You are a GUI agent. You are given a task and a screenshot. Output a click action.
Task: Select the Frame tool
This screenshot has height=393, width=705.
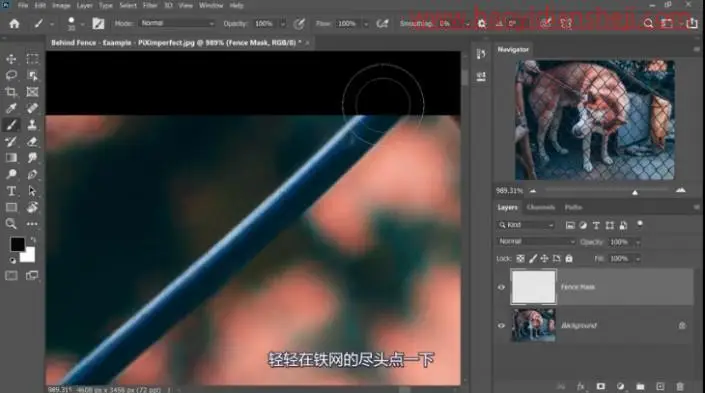click(x=32, y=92)
